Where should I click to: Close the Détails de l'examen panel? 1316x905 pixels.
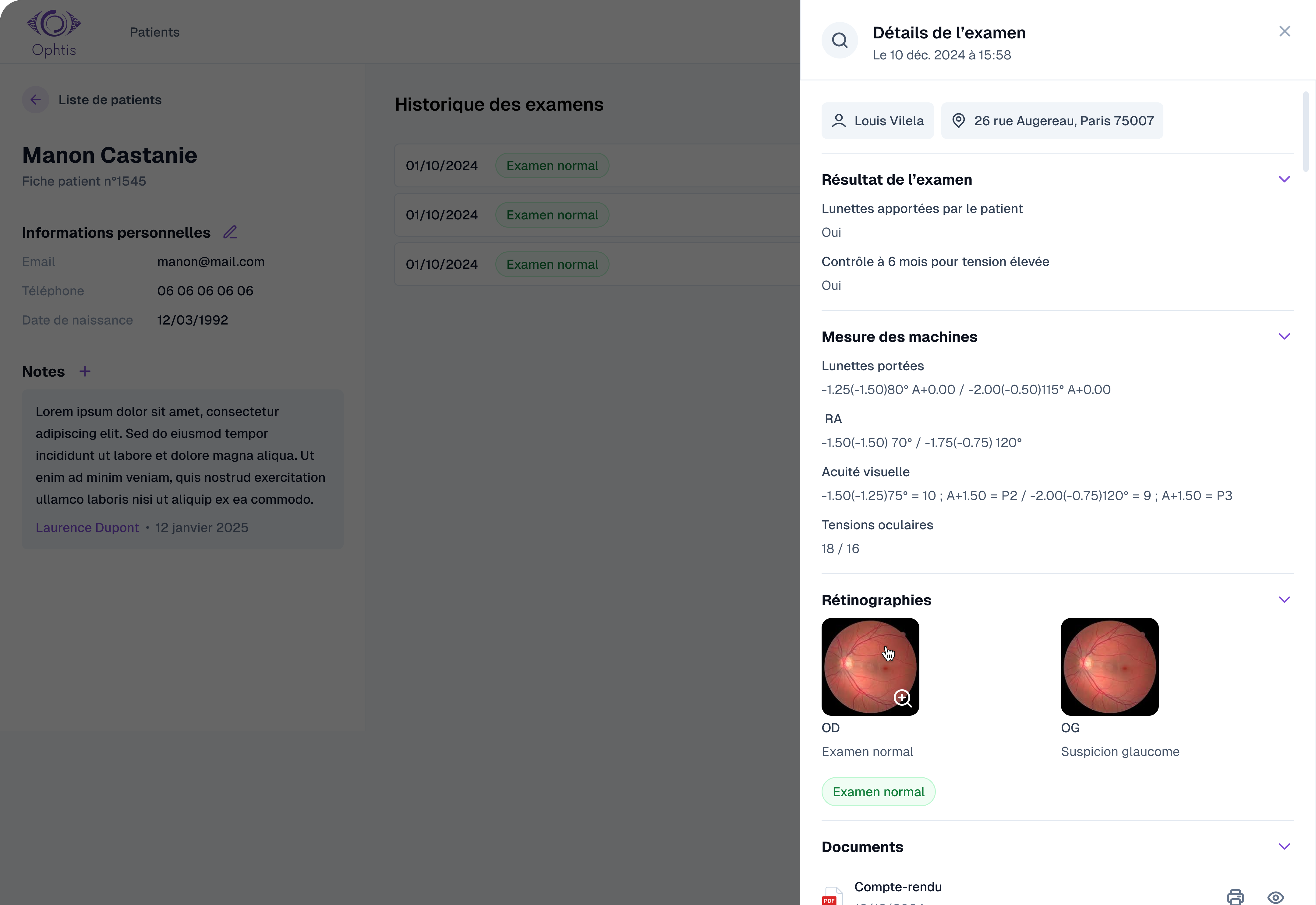coord(1284,31)
